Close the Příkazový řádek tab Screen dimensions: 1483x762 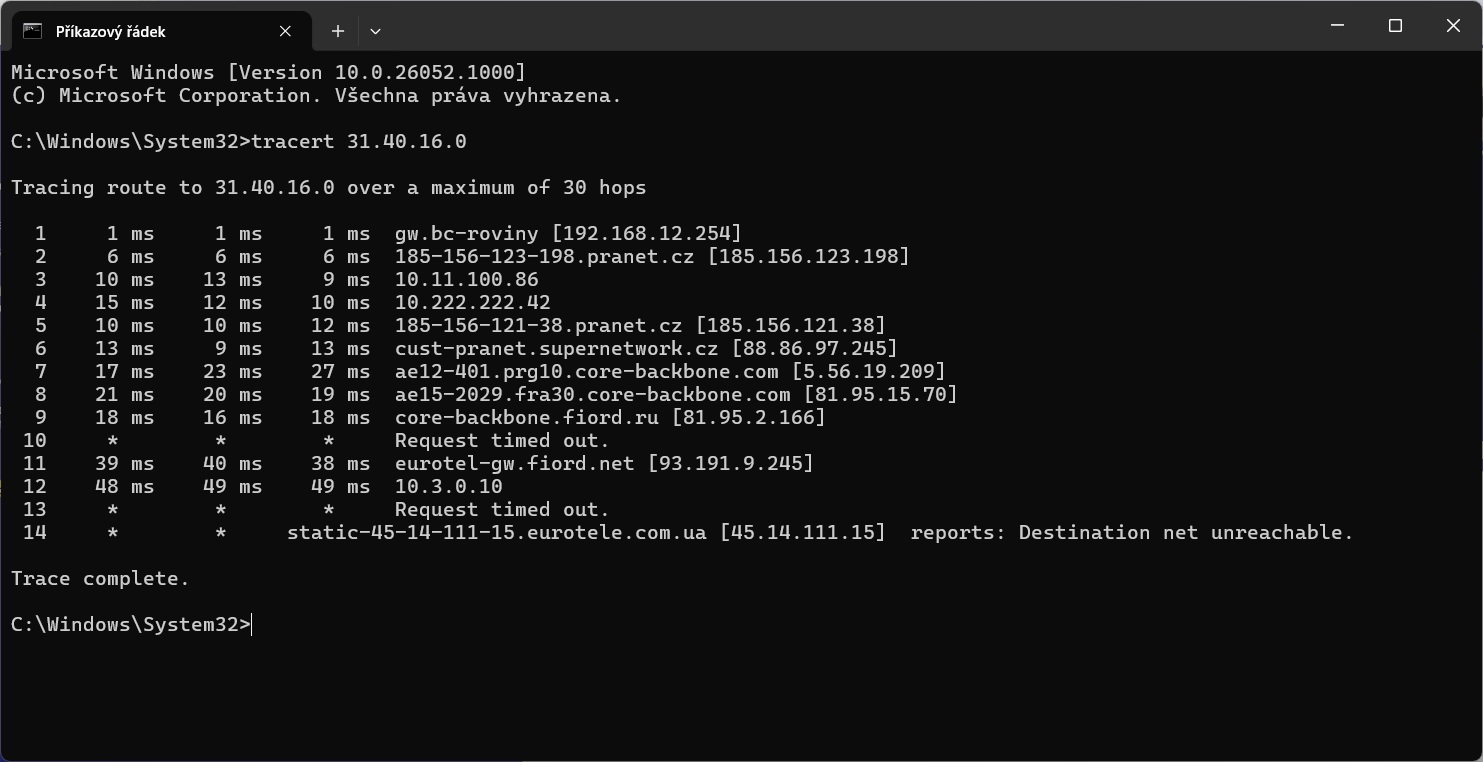tap(285, 31)
